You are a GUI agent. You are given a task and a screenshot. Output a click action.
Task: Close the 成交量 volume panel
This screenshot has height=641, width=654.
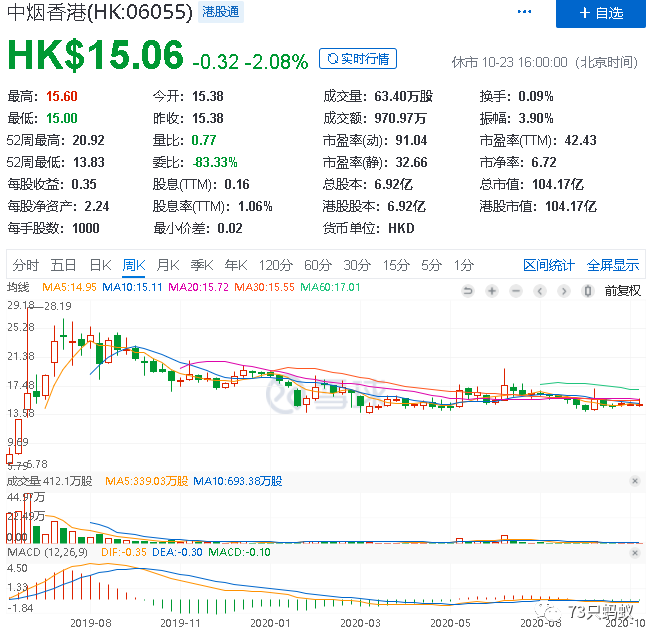pyautogui.click(x=635, y=481)
